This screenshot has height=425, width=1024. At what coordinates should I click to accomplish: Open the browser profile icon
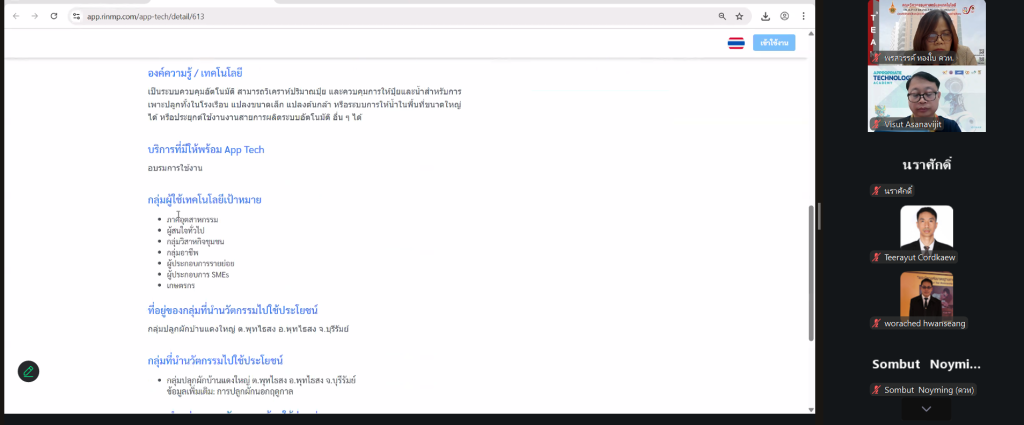[784, 16]
